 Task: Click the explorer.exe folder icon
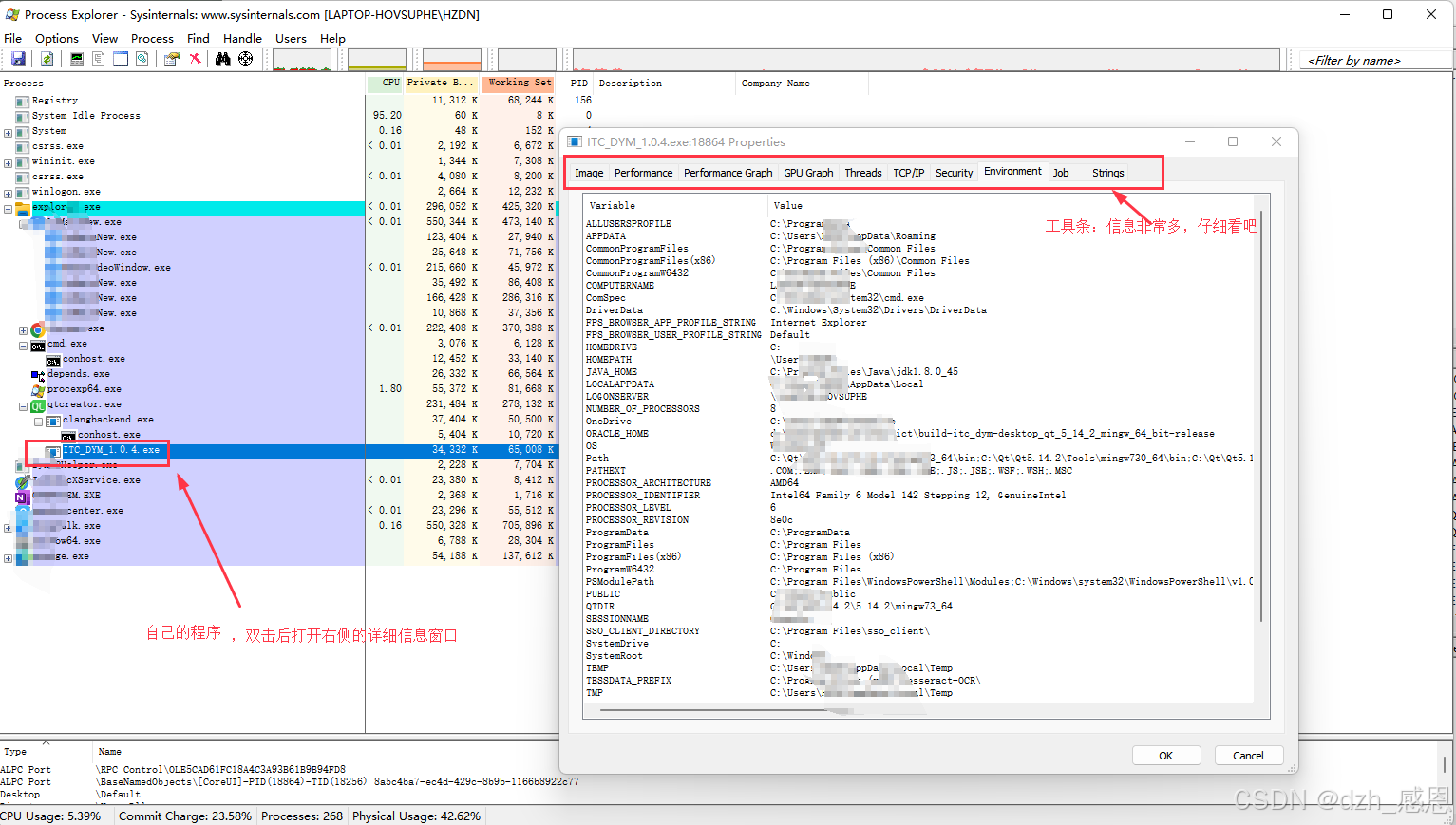(x=22, y=208)
